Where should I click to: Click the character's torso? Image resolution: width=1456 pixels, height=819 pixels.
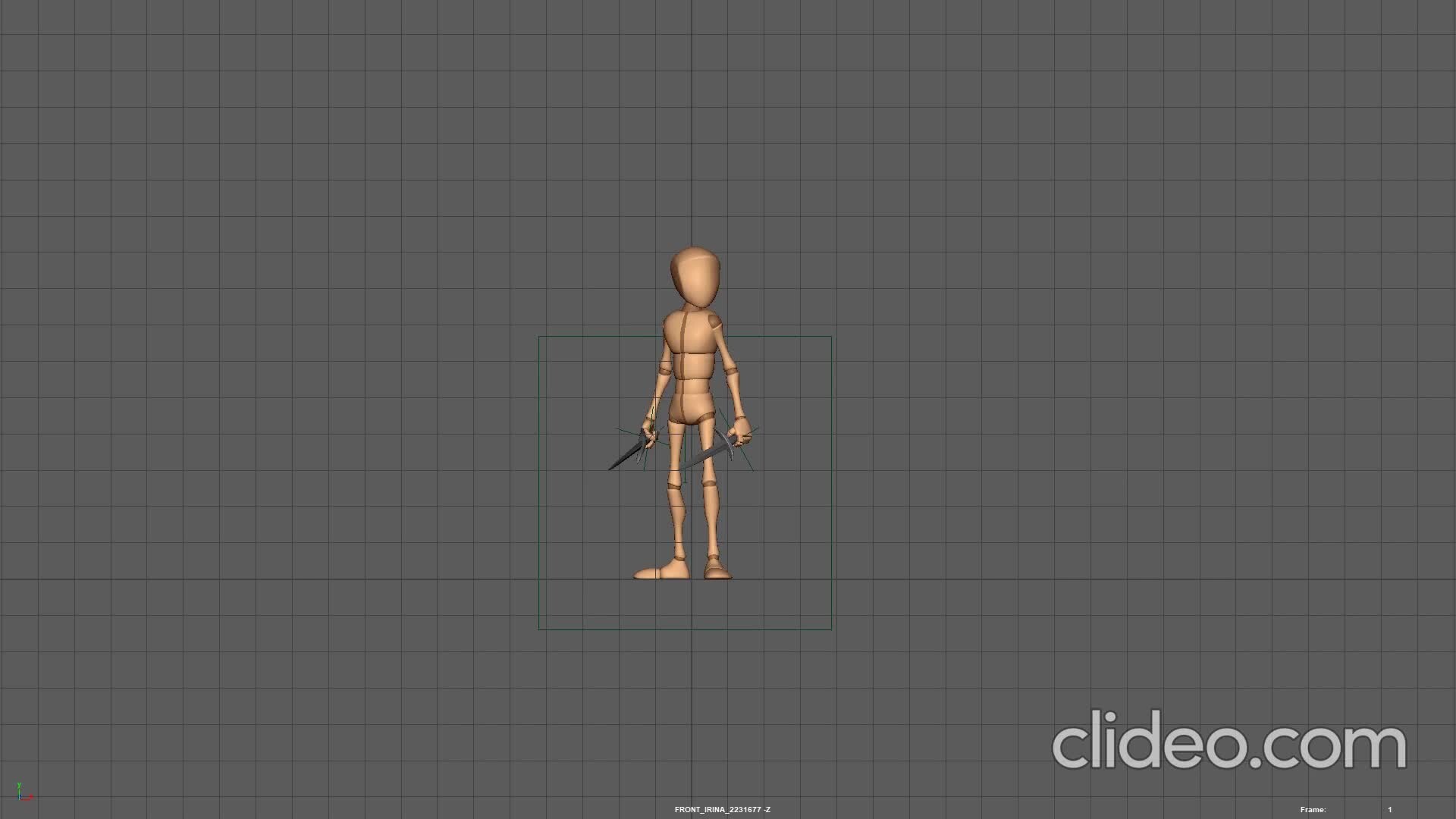[x=692, y=356]
